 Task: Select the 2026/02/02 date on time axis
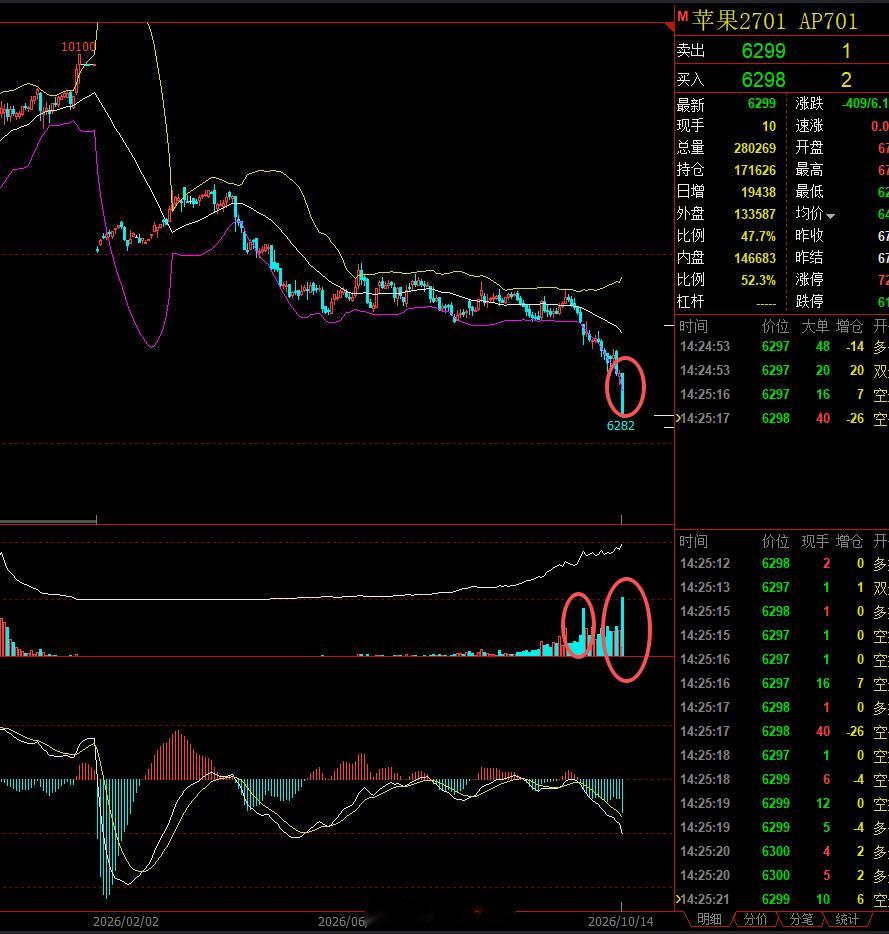(x=126, y=921)
